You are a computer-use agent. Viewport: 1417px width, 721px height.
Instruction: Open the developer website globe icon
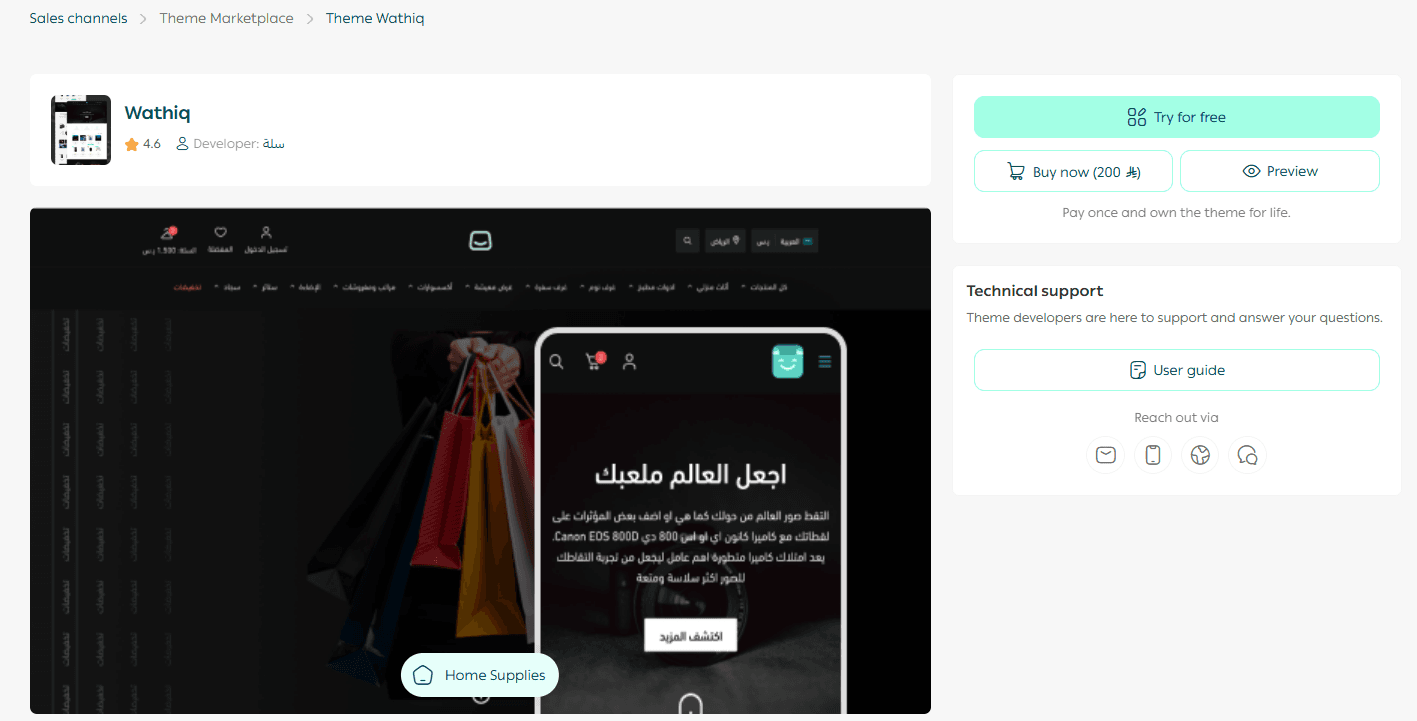point(1200,455)
